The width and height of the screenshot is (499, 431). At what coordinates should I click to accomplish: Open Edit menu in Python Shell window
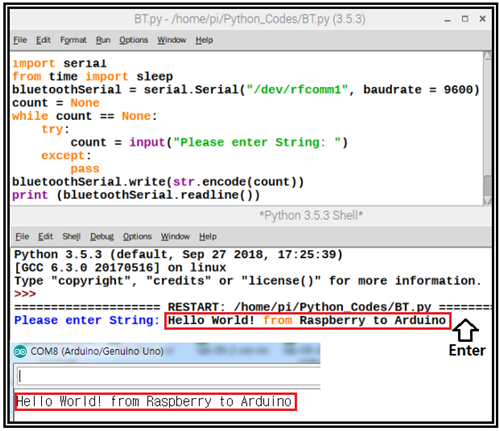(x=45, y=236)
